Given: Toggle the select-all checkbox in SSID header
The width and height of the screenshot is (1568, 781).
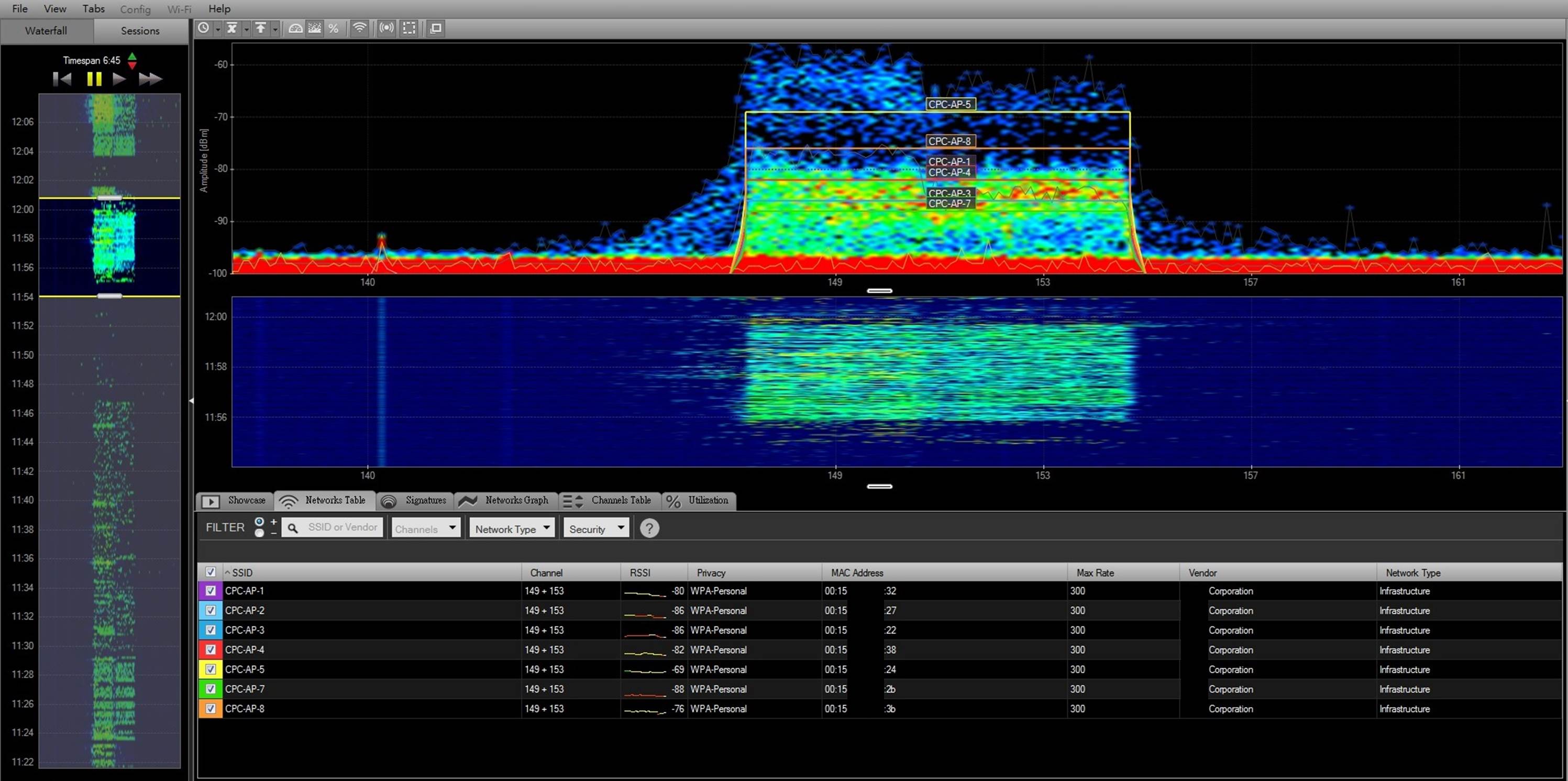Looking at the screenshot, I should (211, 571).
